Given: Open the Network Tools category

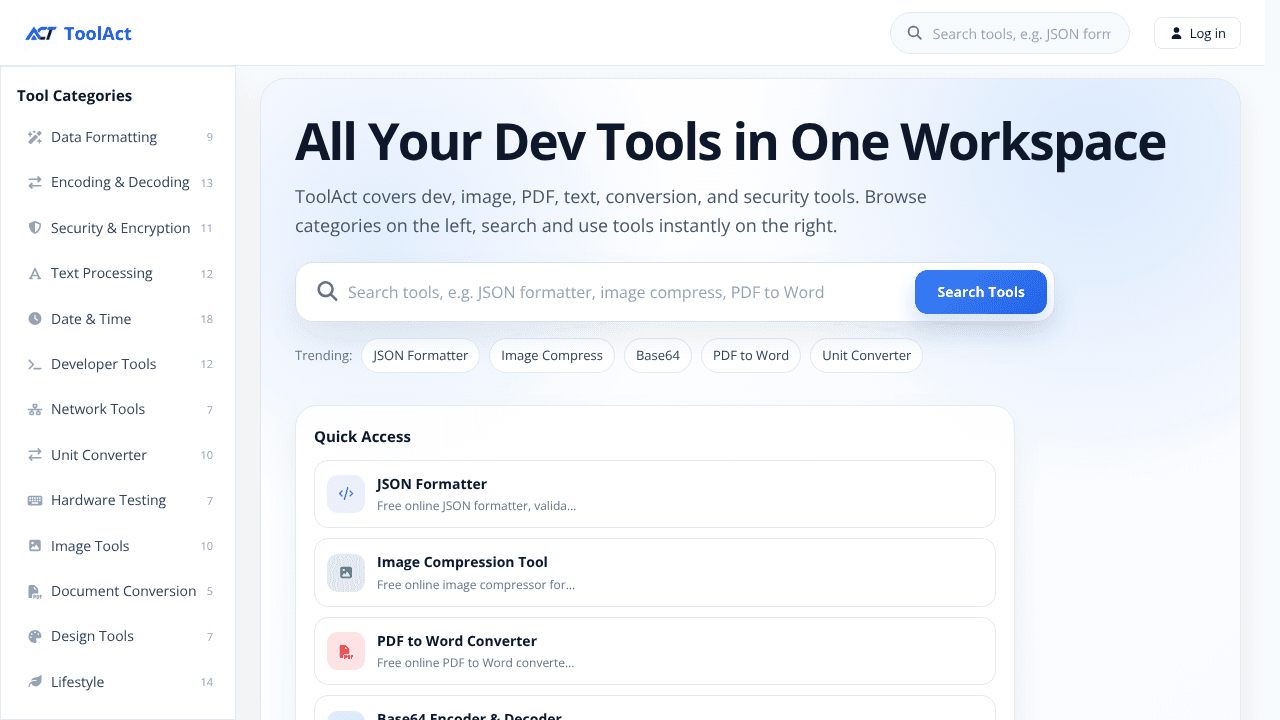Looking at the screenshot, I should pyautogui.click(x=118, y=409).
